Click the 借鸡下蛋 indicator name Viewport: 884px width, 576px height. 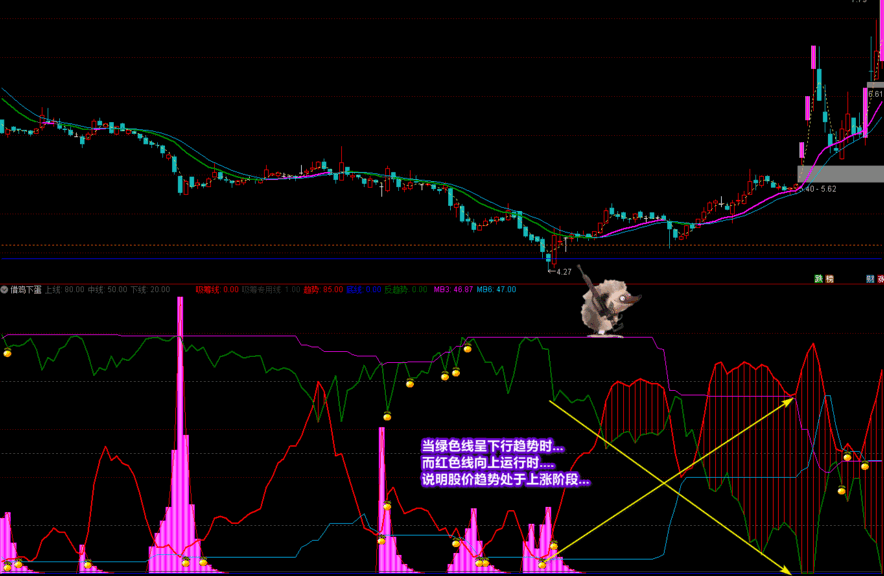pos(26,290)
